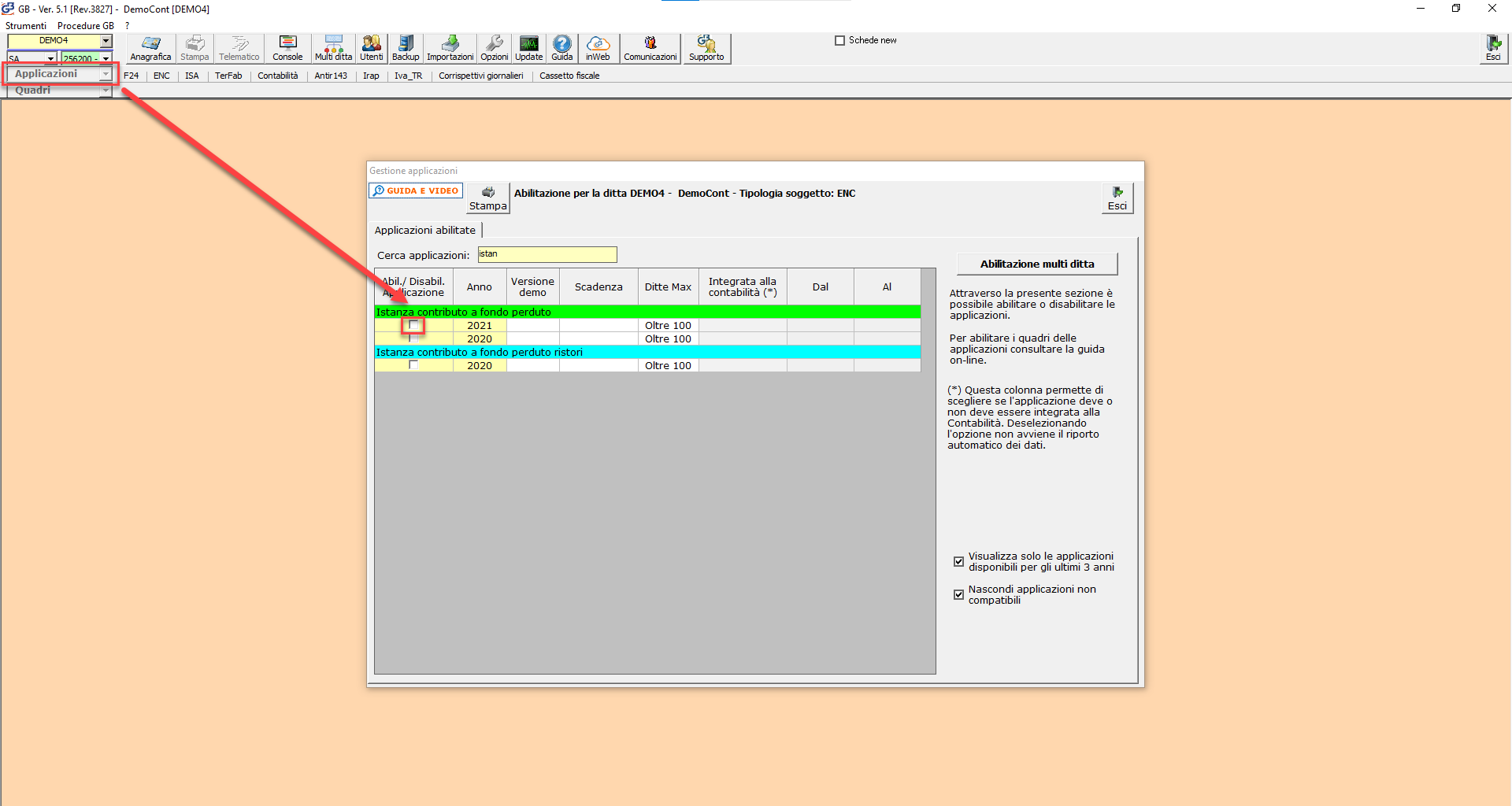Expand the SA dropdown arrow

50,58
